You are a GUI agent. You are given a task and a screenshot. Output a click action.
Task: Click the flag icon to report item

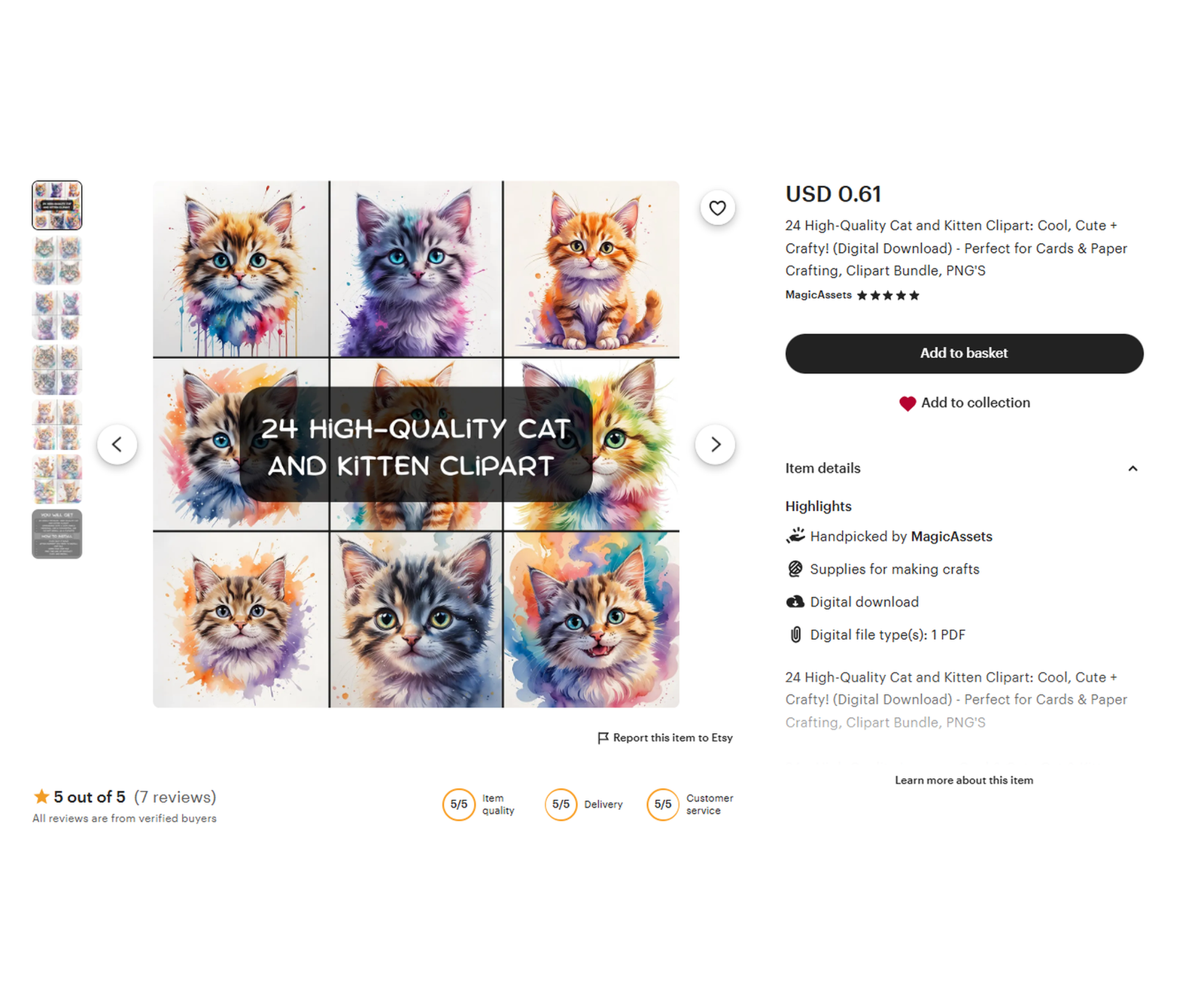pos(603,738)
